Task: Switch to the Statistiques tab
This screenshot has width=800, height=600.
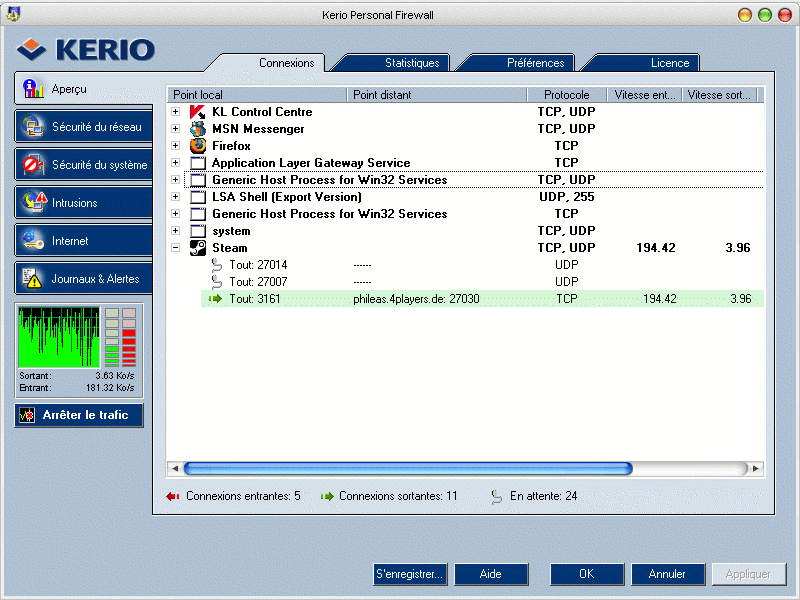Action: click(x=411, y=63)
